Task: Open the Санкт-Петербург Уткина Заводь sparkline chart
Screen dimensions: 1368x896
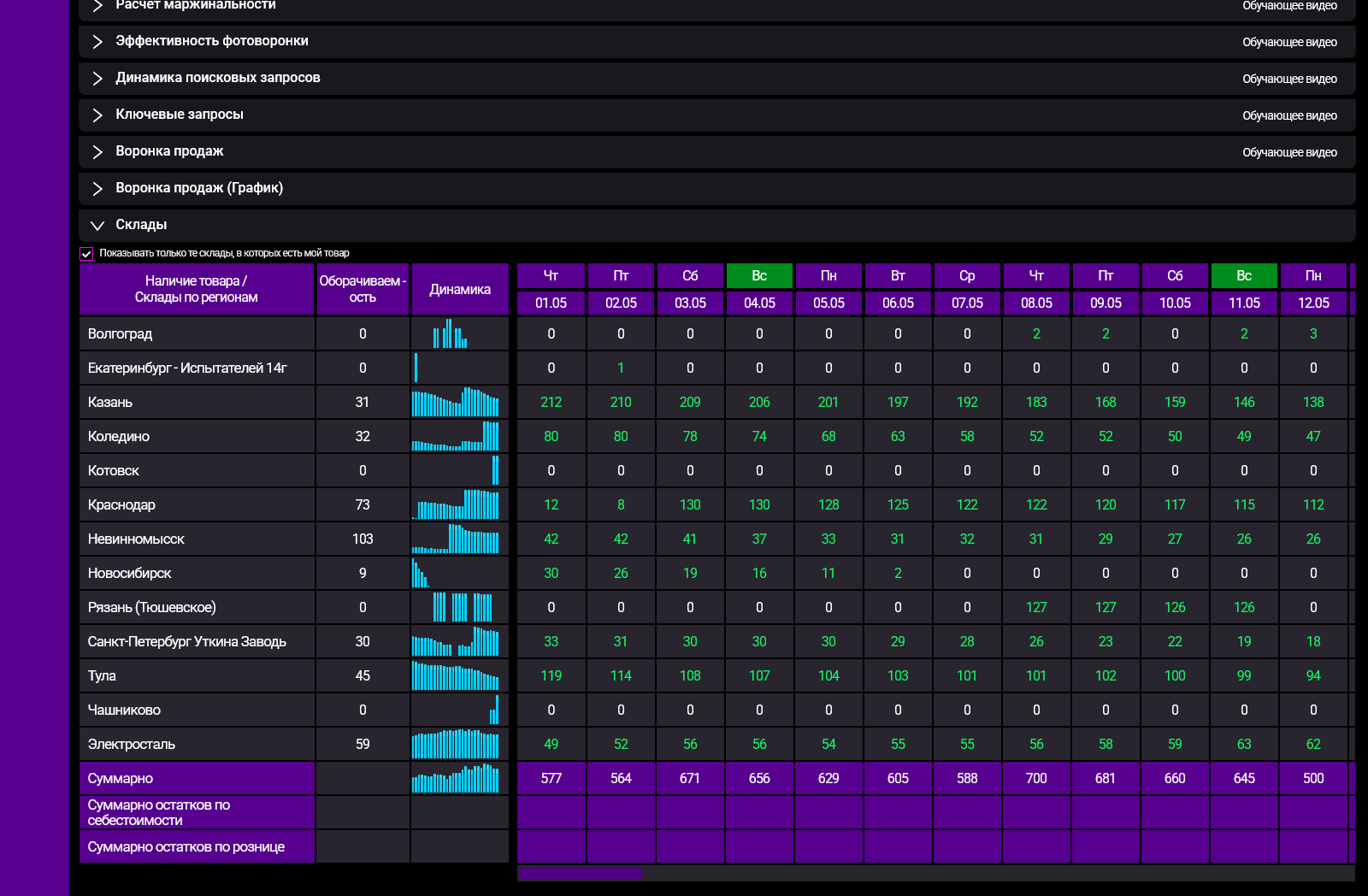Action: (x=456, y=641)
